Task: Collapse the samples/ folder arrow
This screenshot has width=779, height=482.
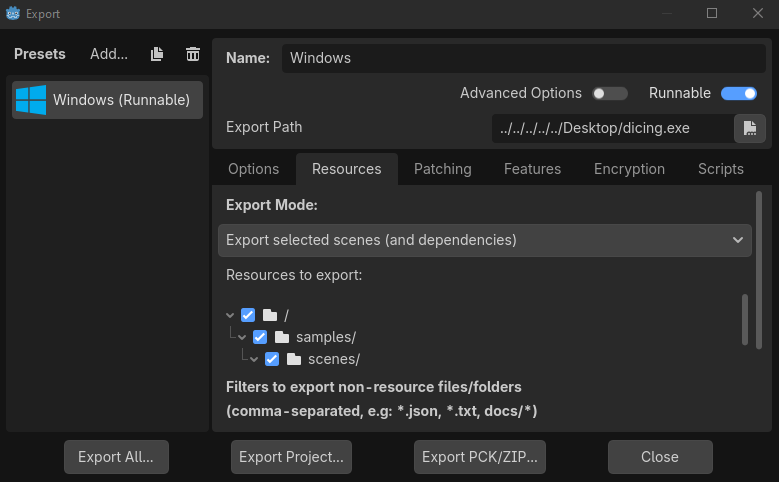Action: click(x=243, y=337)
